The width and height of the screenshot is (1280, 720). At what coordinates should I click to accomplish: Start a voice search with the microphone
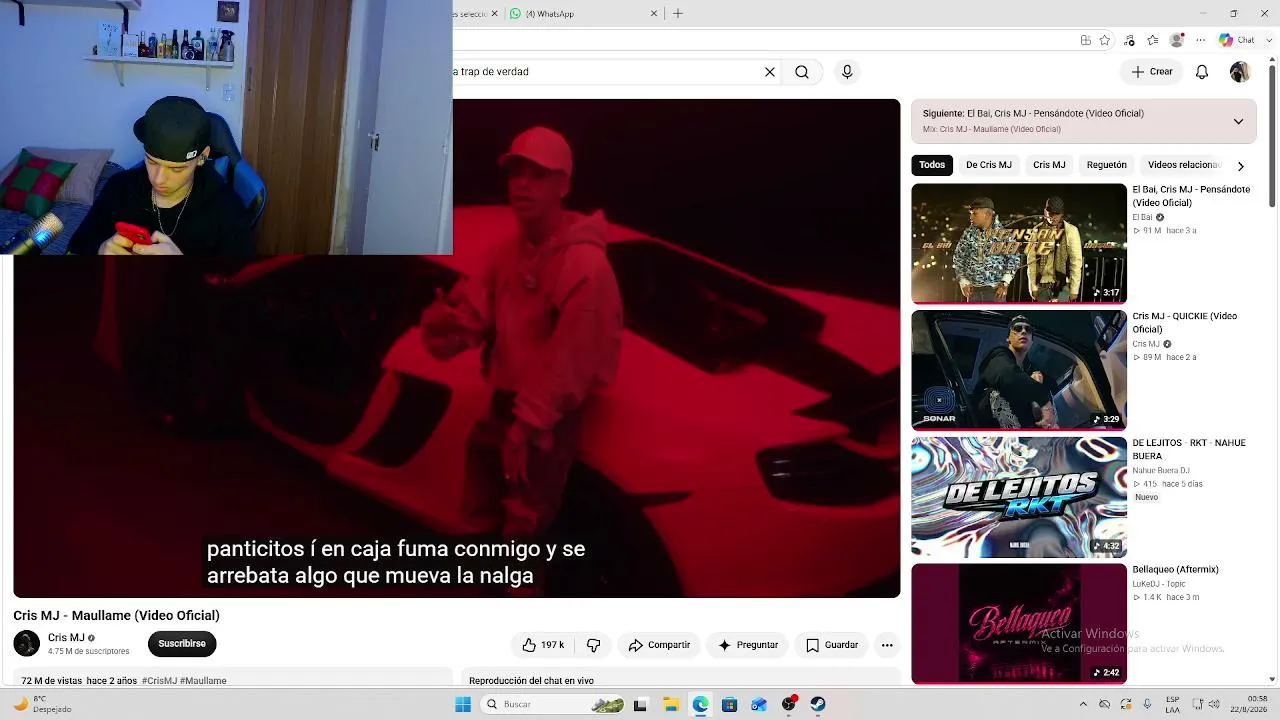(x=847, y=72)
